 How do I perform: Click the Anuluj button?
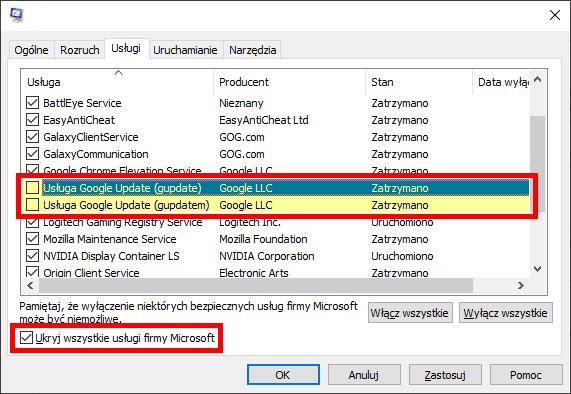point(364,375)
